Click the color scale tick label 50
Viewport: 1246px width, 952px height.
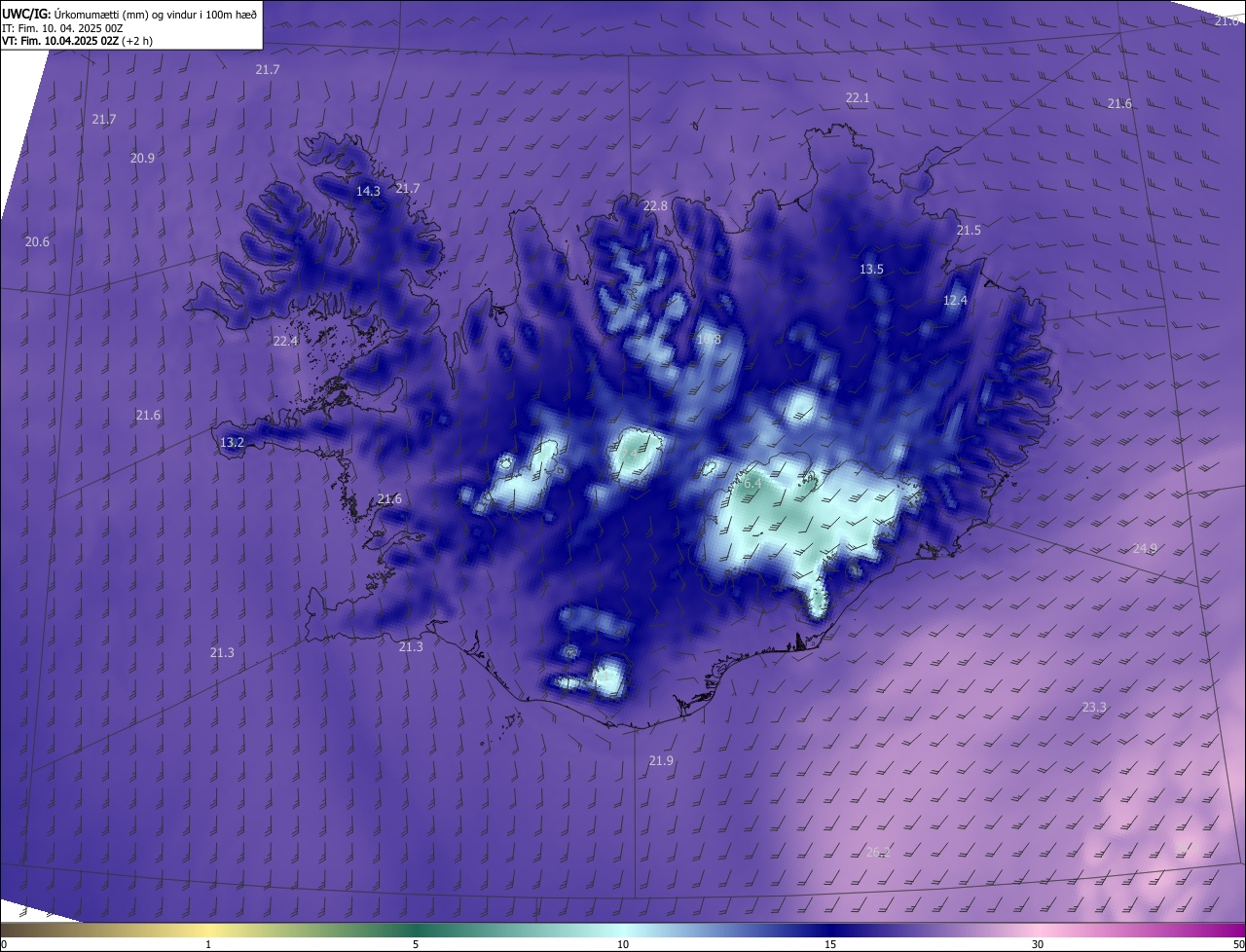tap(1238, 944)
